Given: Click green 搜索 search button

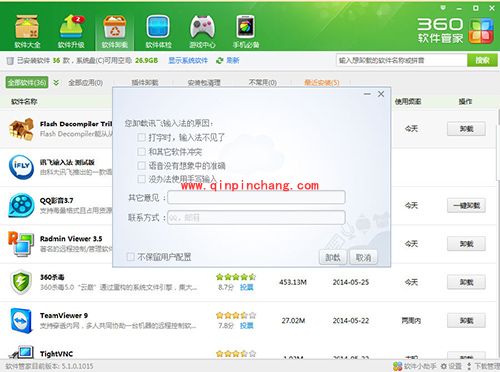Looking at the screenshot, I should tap(482, 60).
